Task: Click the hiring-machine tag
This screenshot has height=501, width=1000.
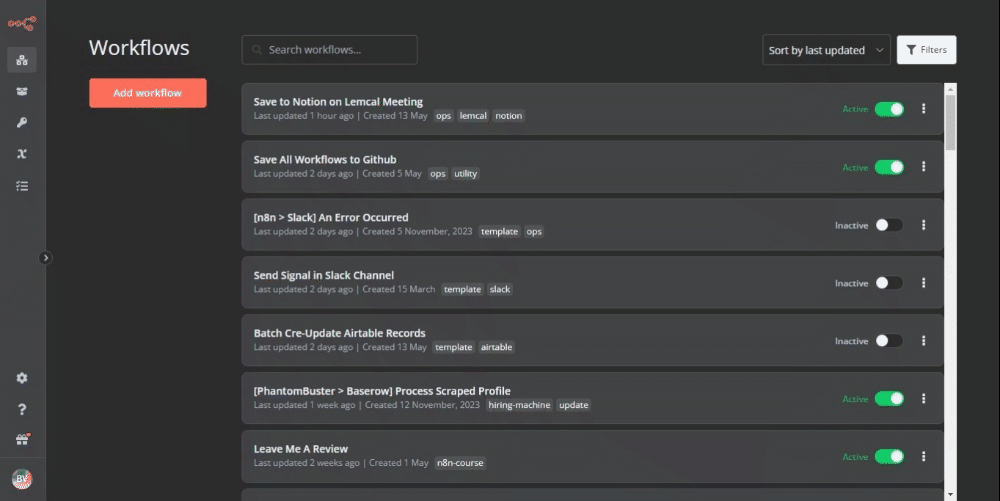Action: point(519,405)
